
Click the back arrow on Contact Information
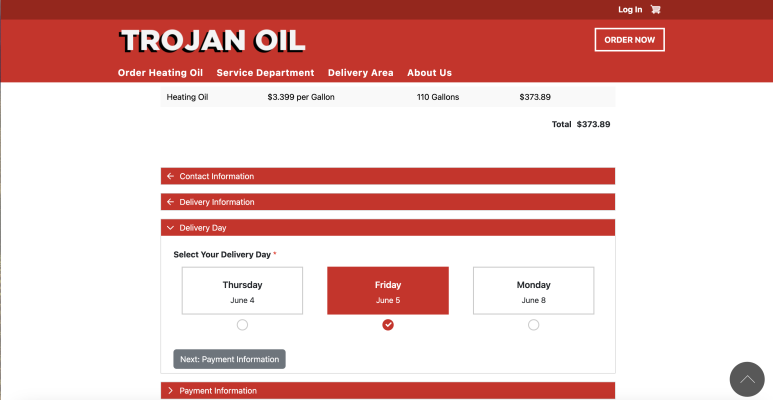(170, 176)
